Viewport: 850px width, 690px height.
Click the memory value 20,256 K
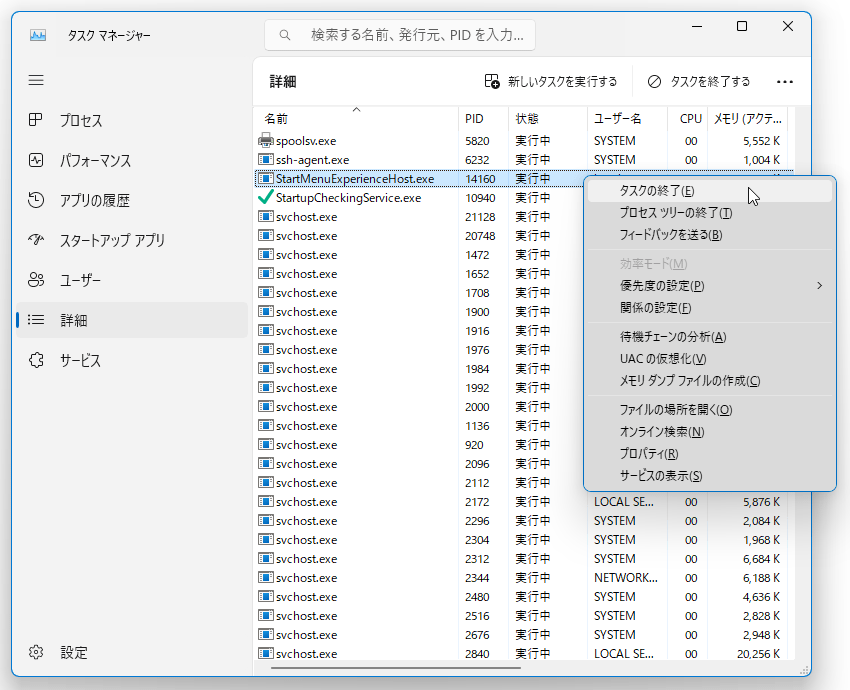tap(758, 654)
